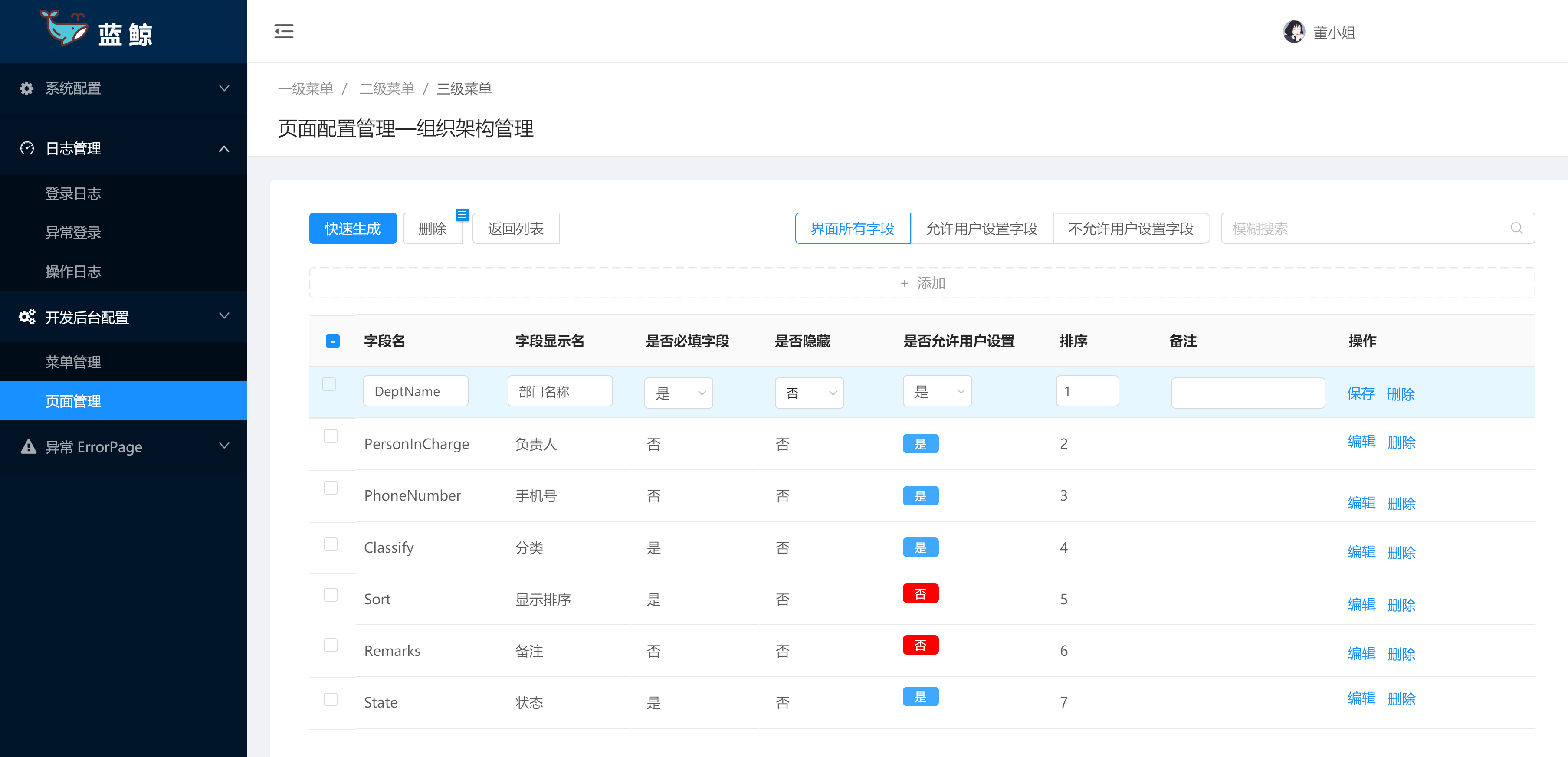This screenshot has width=1568, height=757.
Task: Click 编辑 for the PersonInCharge row
Action: coord(1361,442)
